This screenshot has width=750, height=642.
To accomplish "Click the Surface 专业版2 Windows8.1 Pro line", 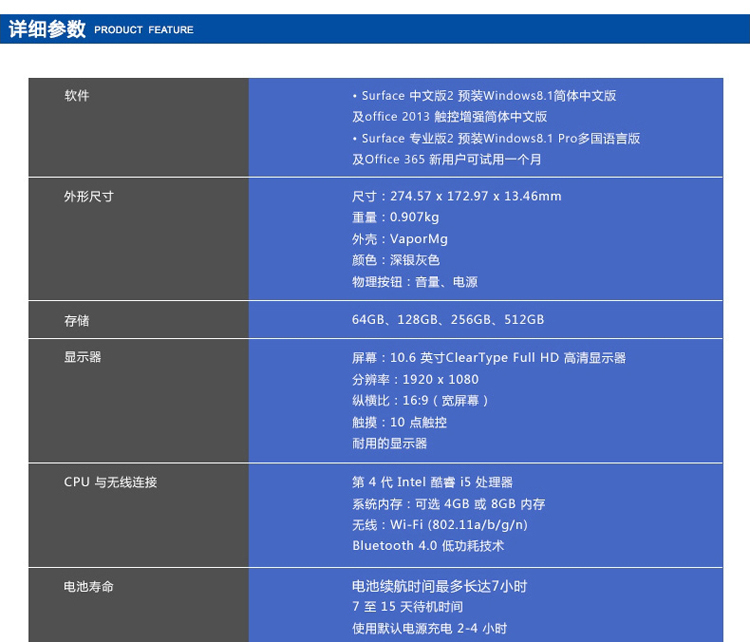I will 496,139.
